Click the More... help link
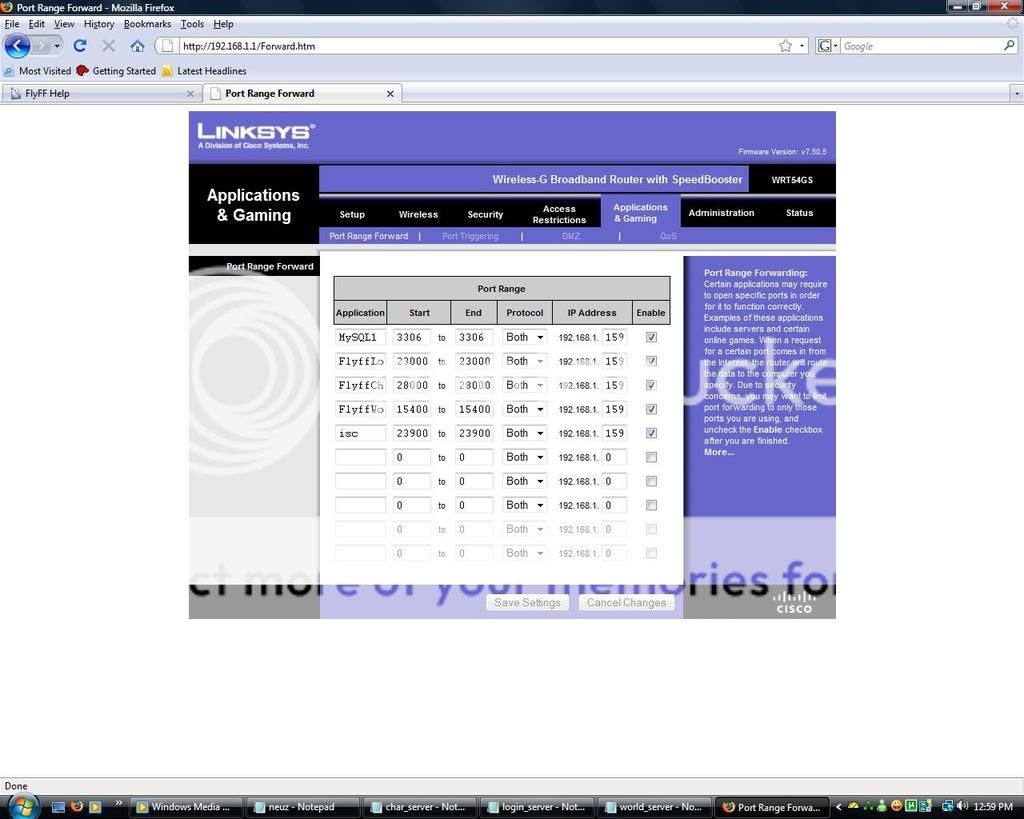1024x819 pixels. [718, 452]
